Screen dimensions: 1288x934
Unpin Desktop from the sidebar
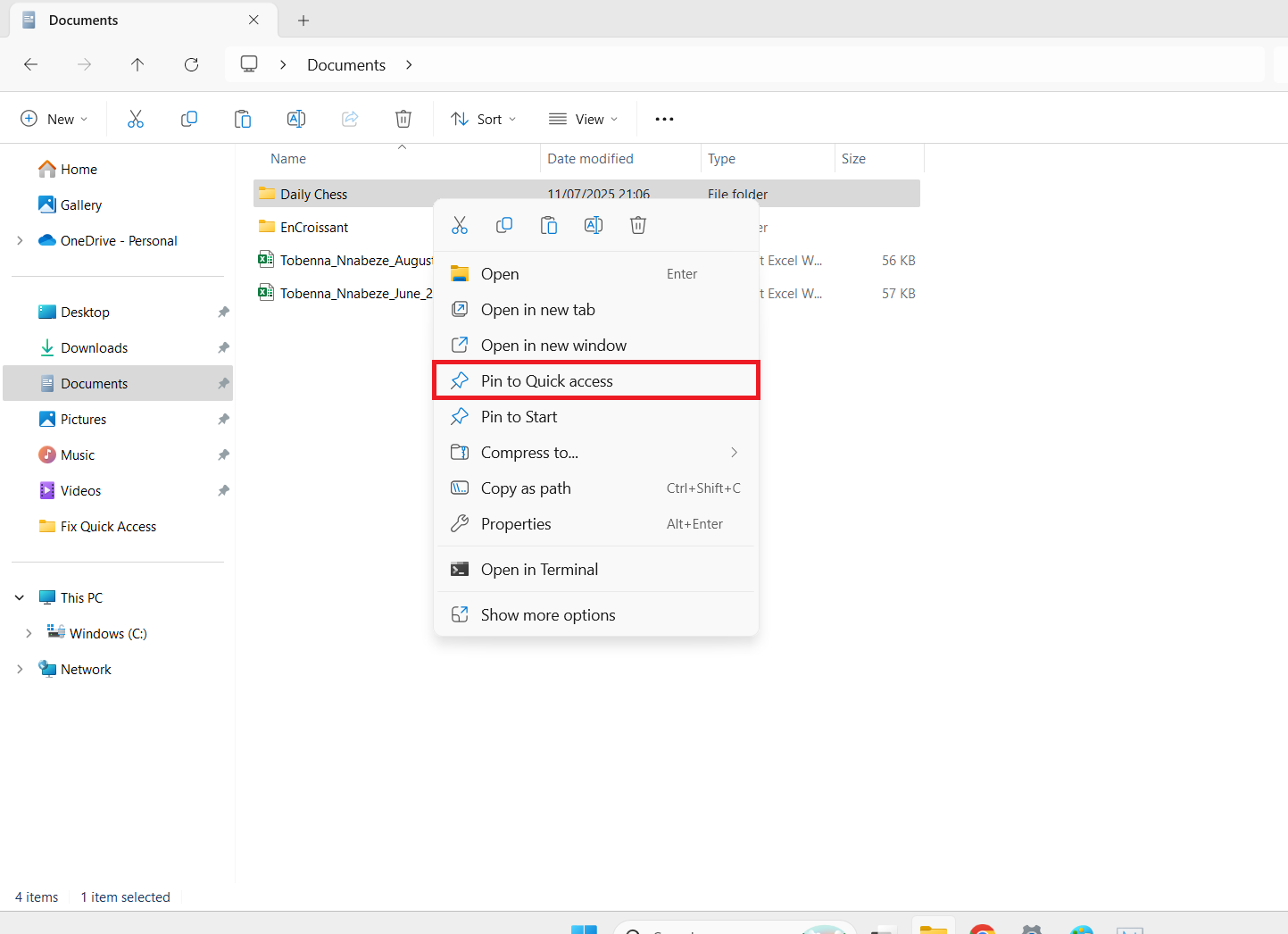pyautogui.click(x=222, y=312)
